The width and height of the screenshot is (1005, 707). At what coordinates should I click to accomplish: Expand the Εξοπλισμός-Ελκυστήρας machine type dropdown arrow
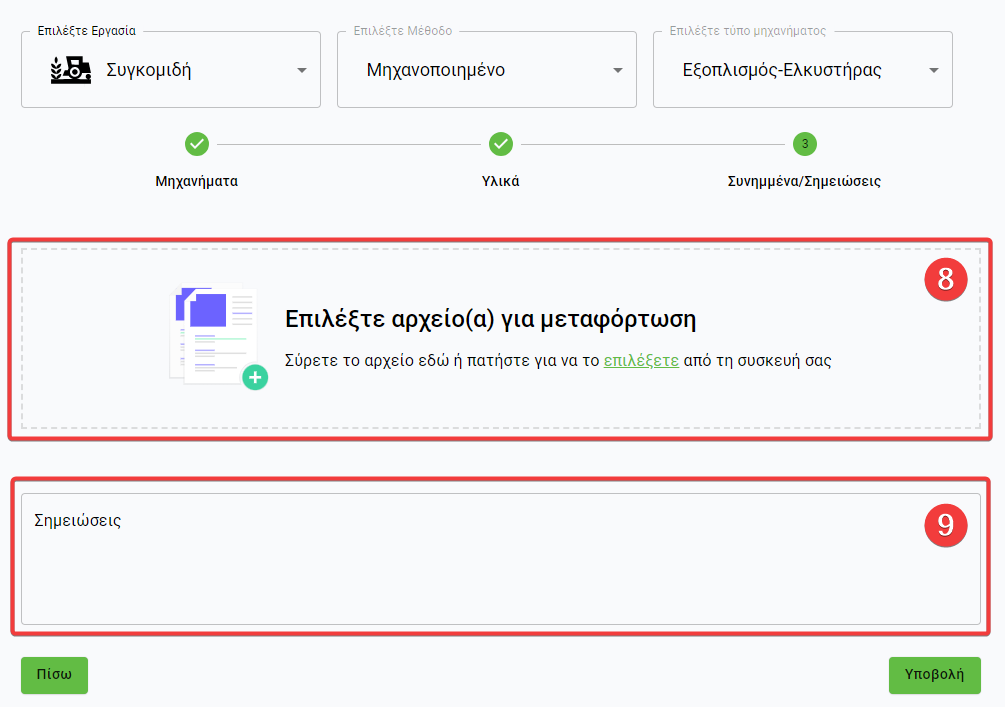pyautogui.click(x=934, y=70)
